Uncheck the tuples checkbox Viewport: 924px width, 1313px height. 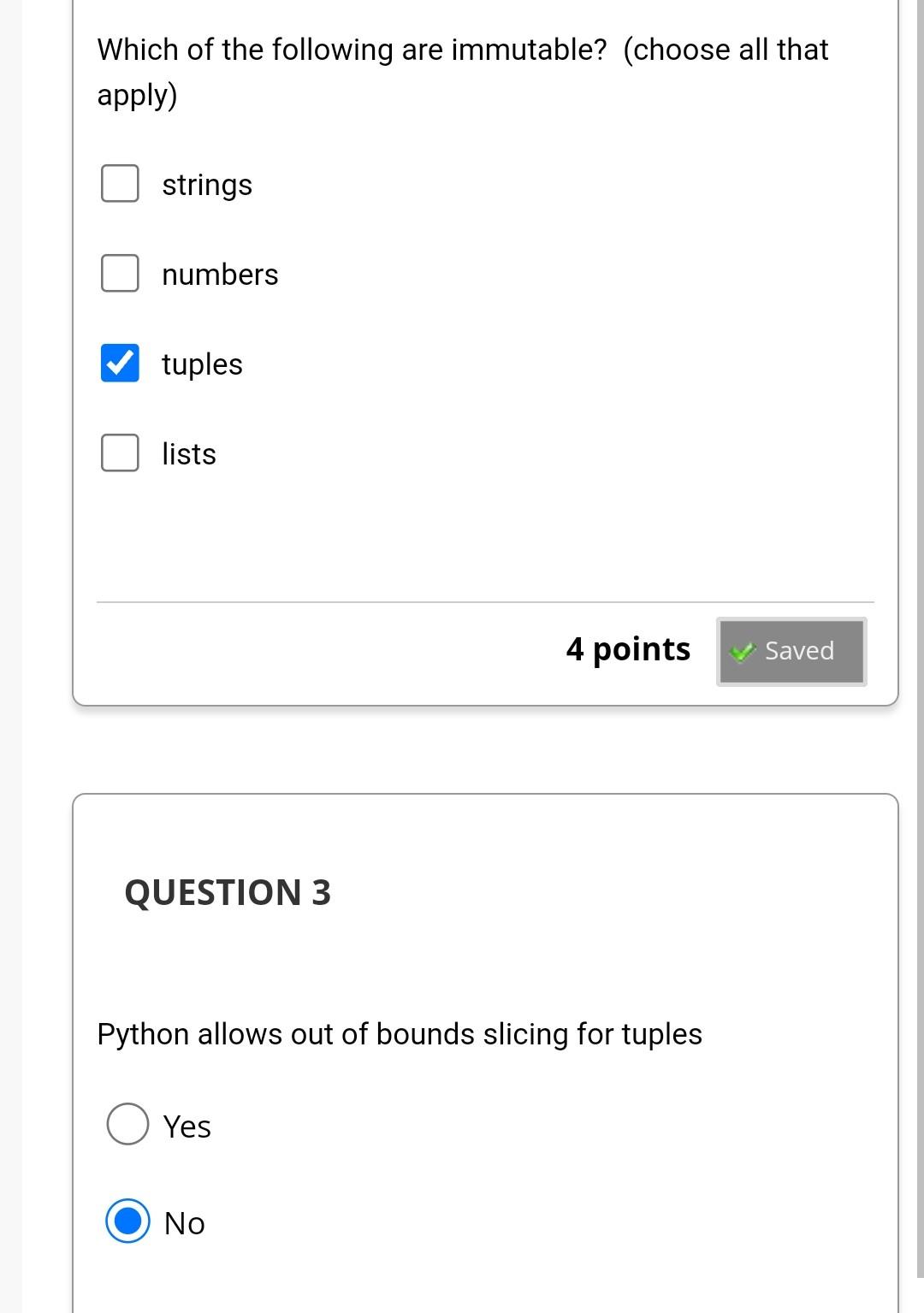120,363
